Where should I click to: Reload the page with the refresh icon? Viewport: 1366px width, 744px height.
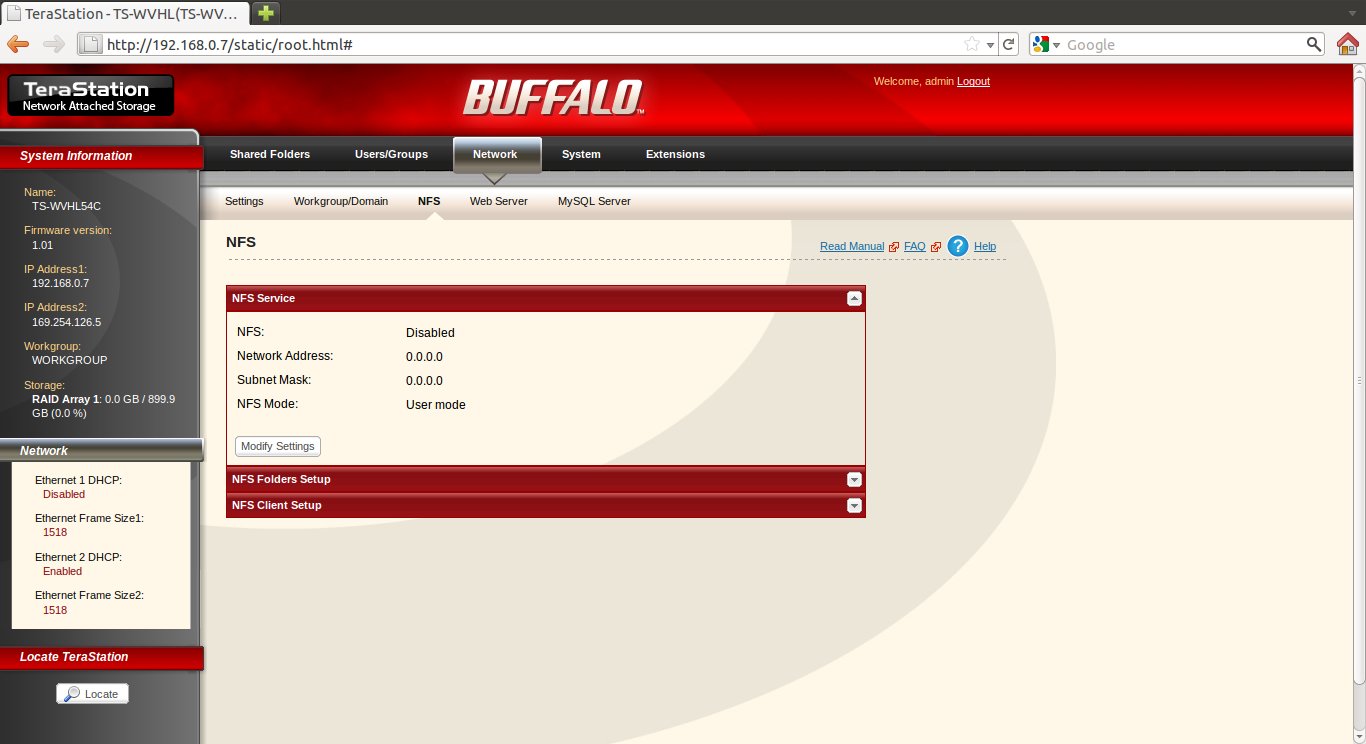point(1009,44)
